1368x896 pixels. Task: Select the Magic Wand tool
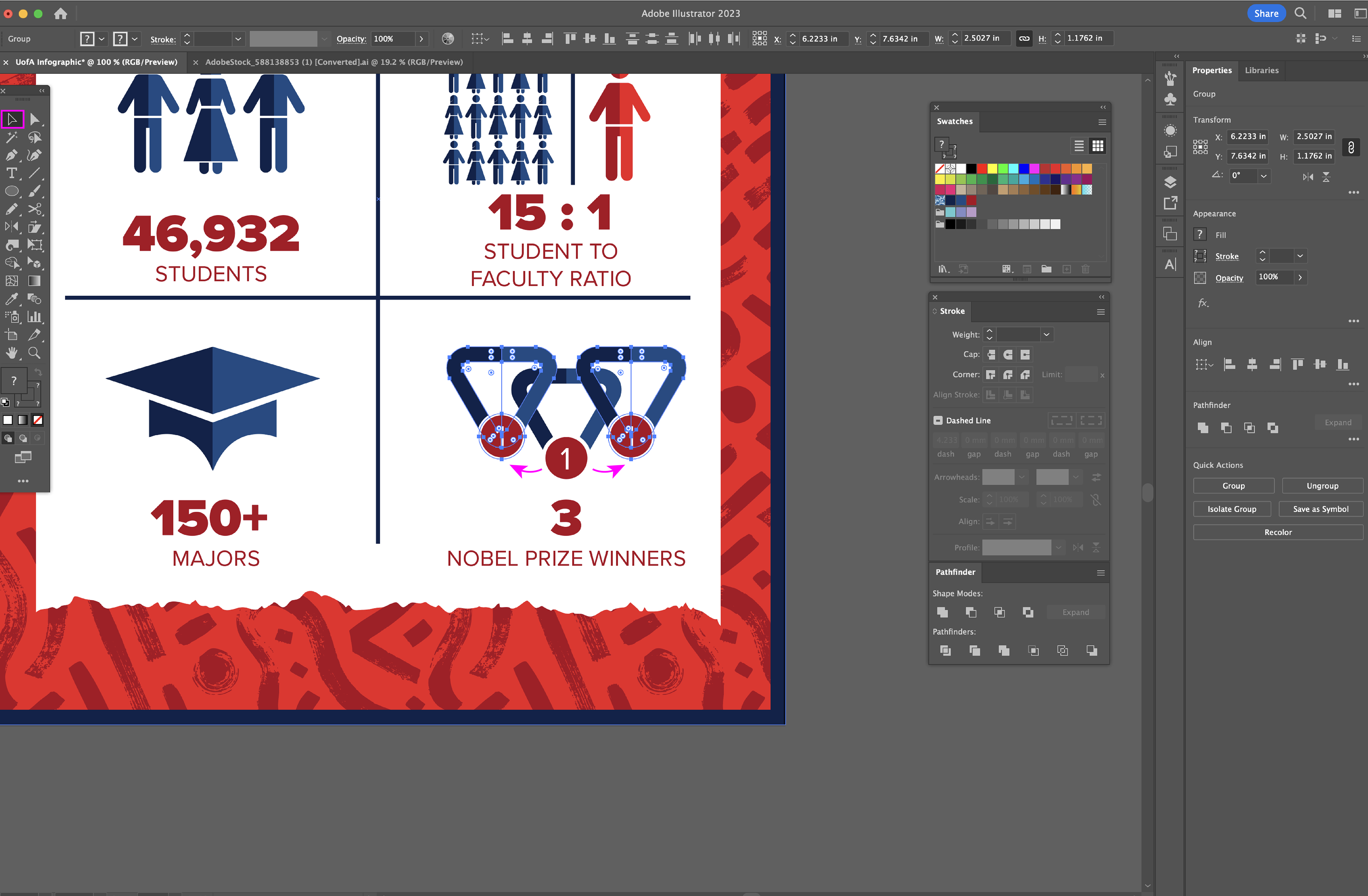[12, 137]
